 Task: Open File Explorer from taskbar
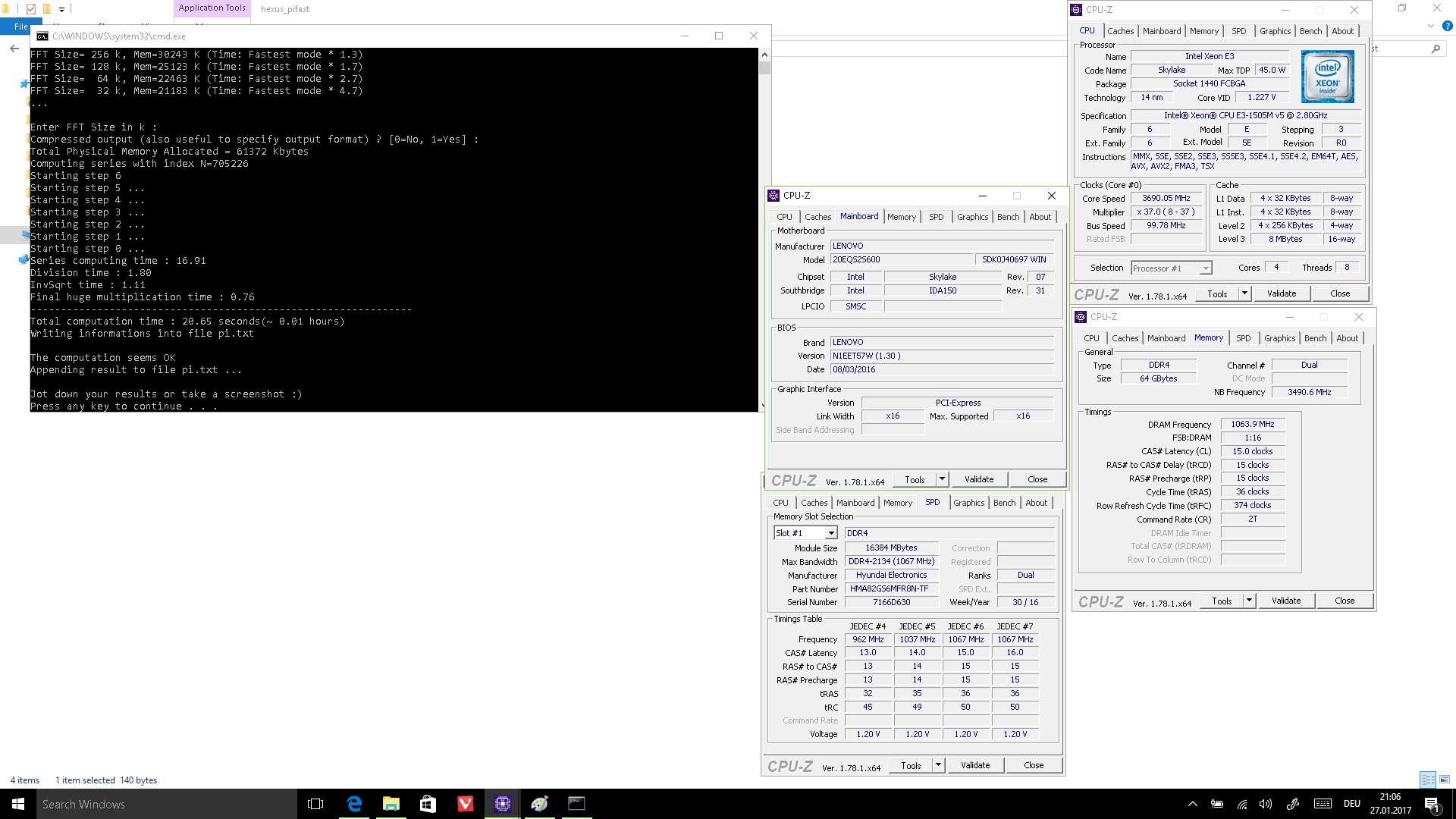click(x=391, y=804)
